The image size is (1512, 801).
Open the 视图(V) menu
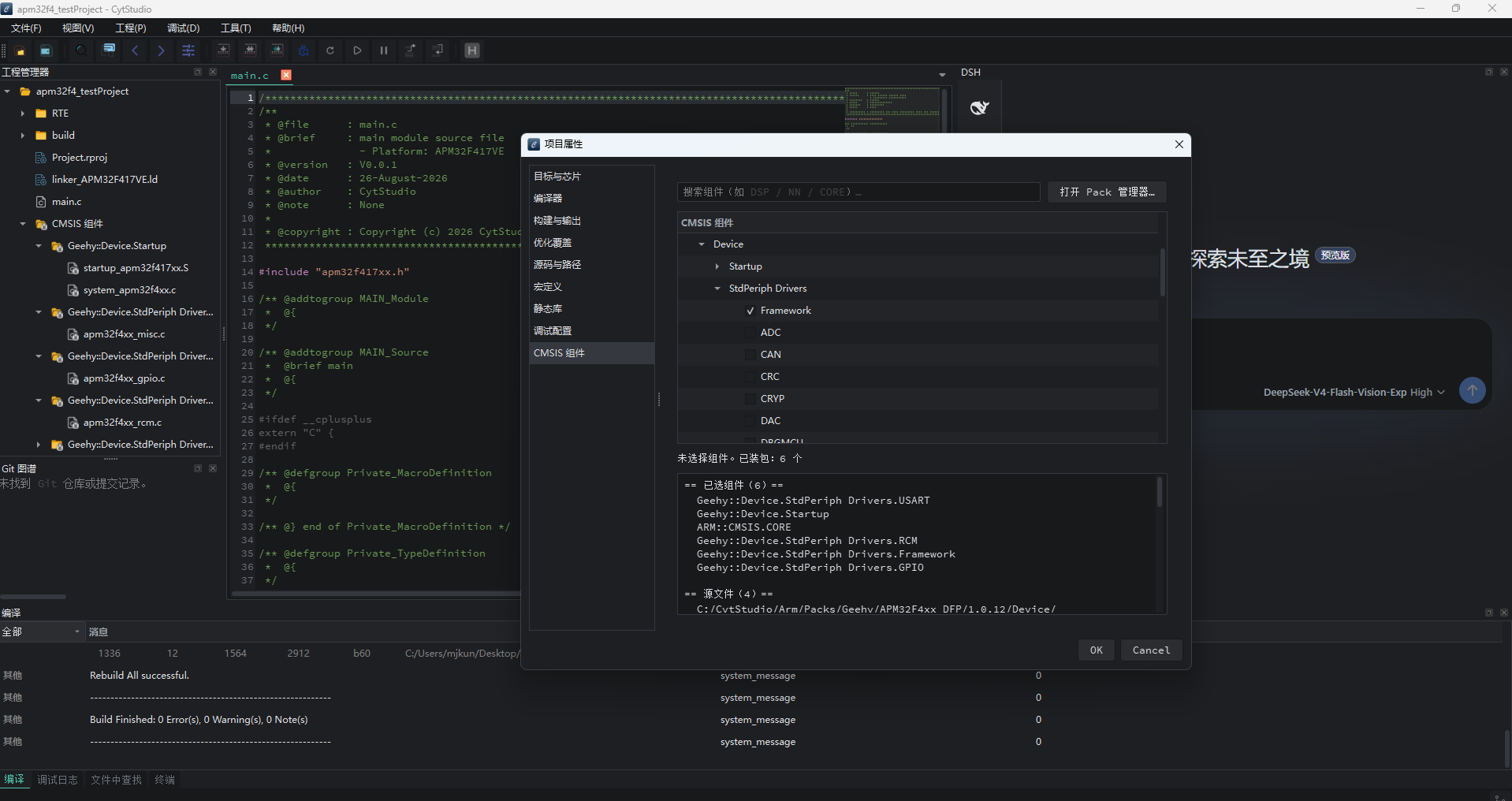pos(78,28)
